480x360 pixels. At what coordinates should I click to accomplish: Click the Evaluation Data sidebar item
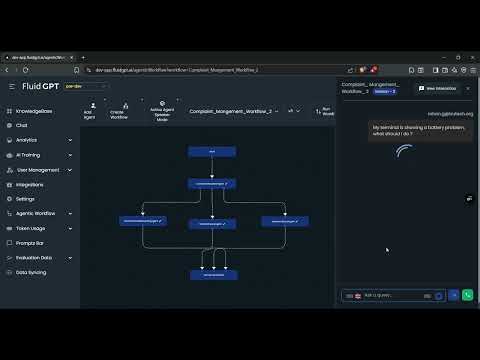pyautogui.click(x=34, y=258)
